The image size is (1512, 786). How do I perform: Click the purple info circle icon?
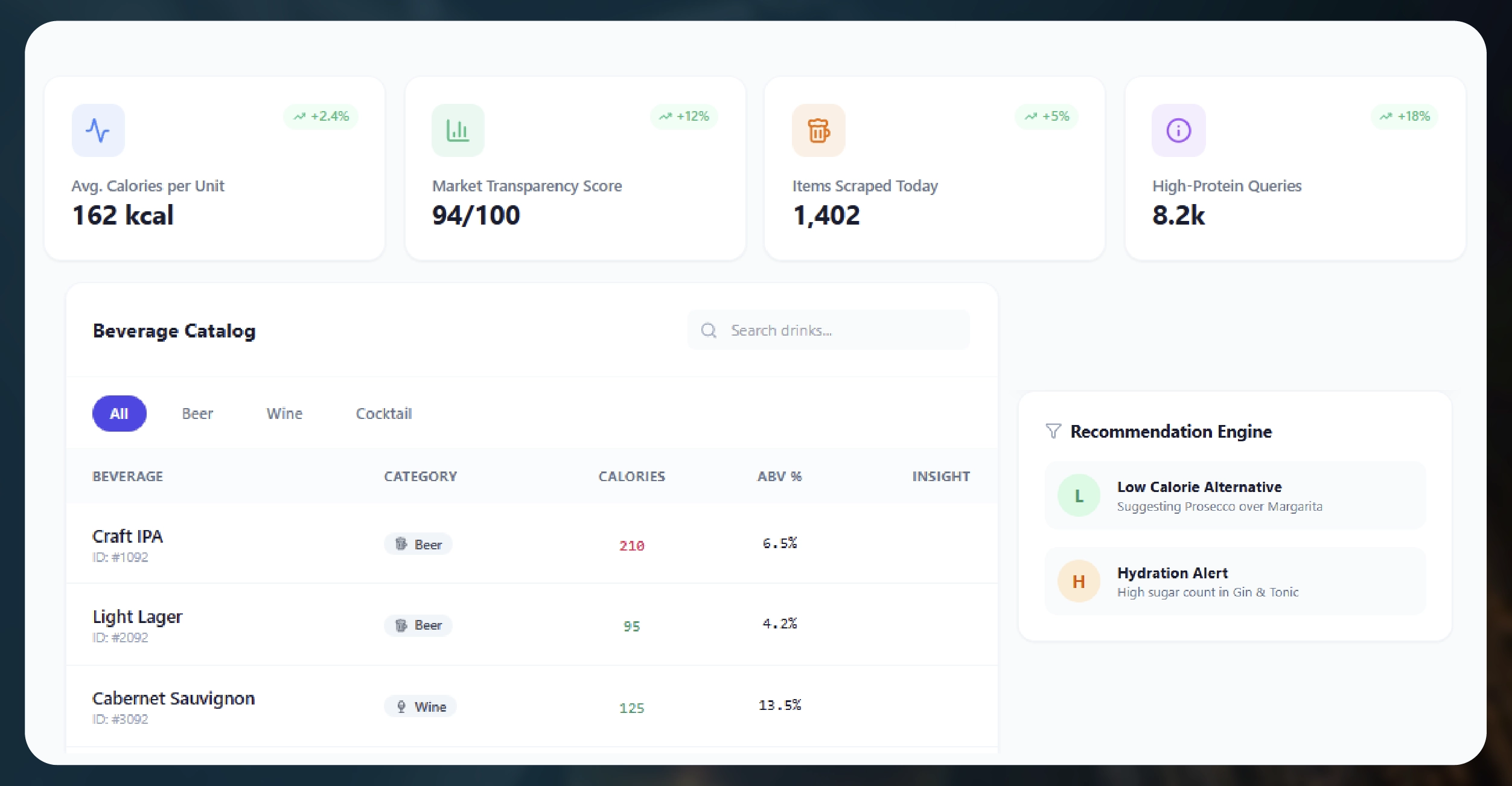1178,130
